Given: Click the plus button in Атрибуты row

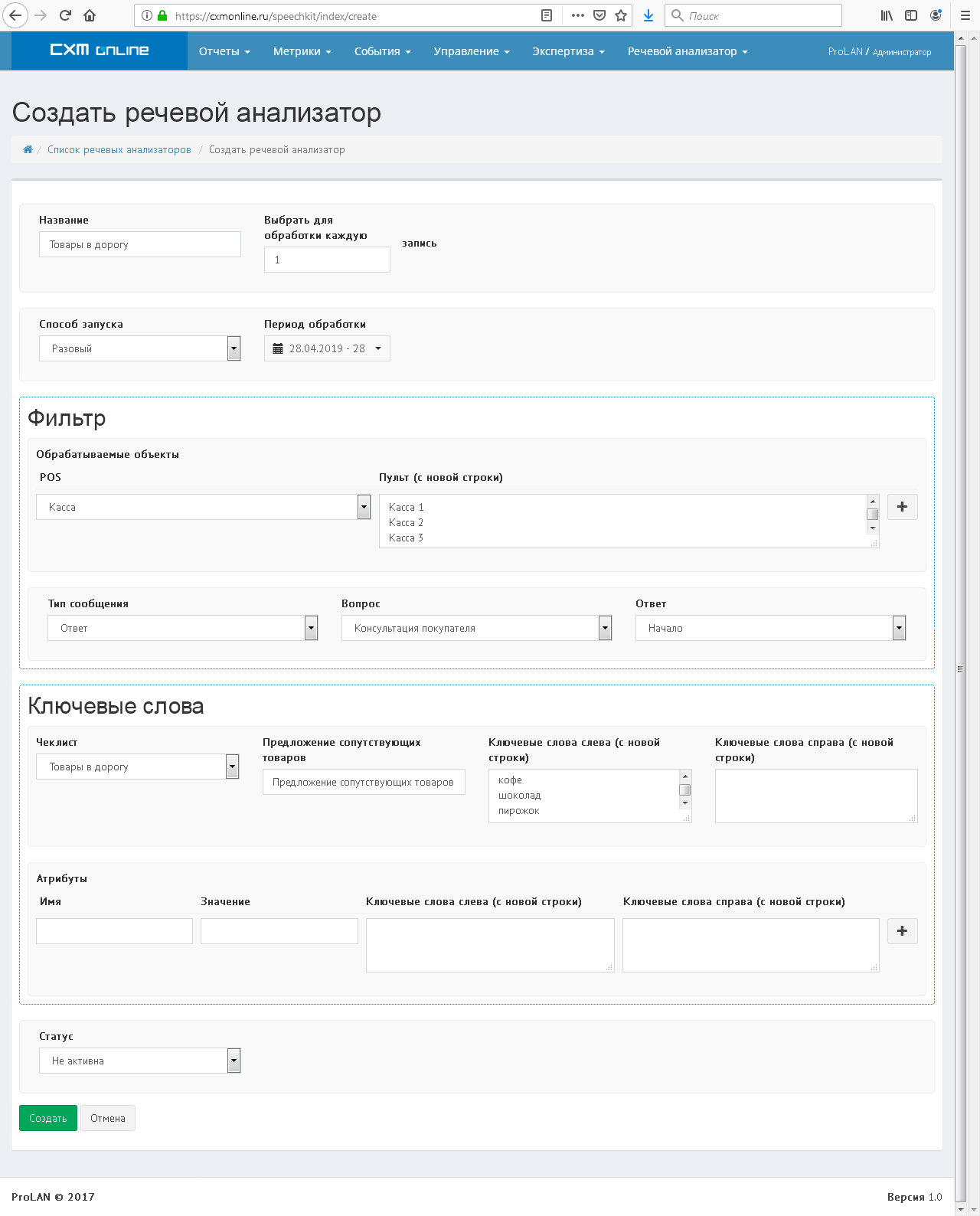Looking at the screenshot, I should [x=902, y=931].
